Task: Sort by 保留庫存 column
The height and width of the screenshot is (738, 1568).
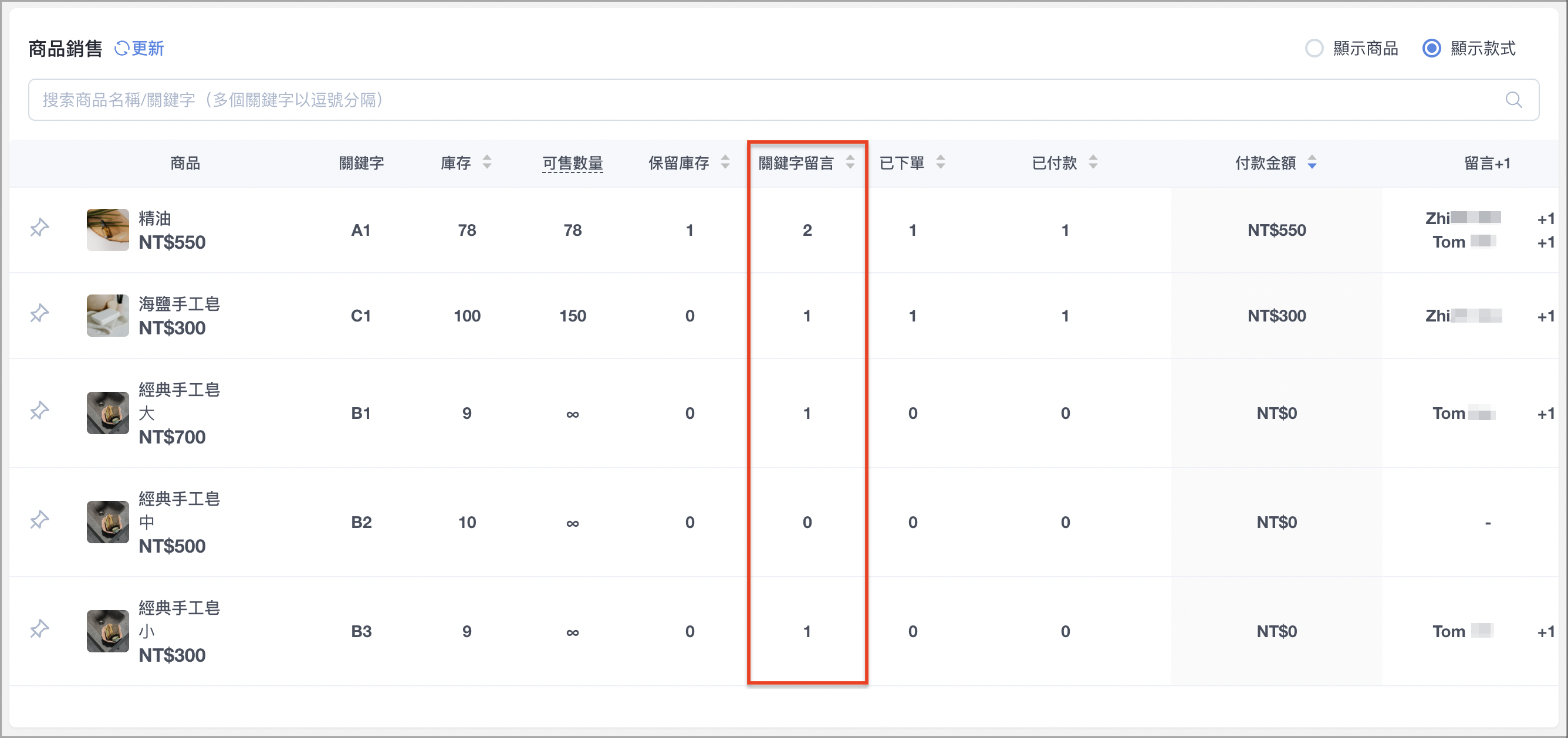Action: (x=724, y=163)
